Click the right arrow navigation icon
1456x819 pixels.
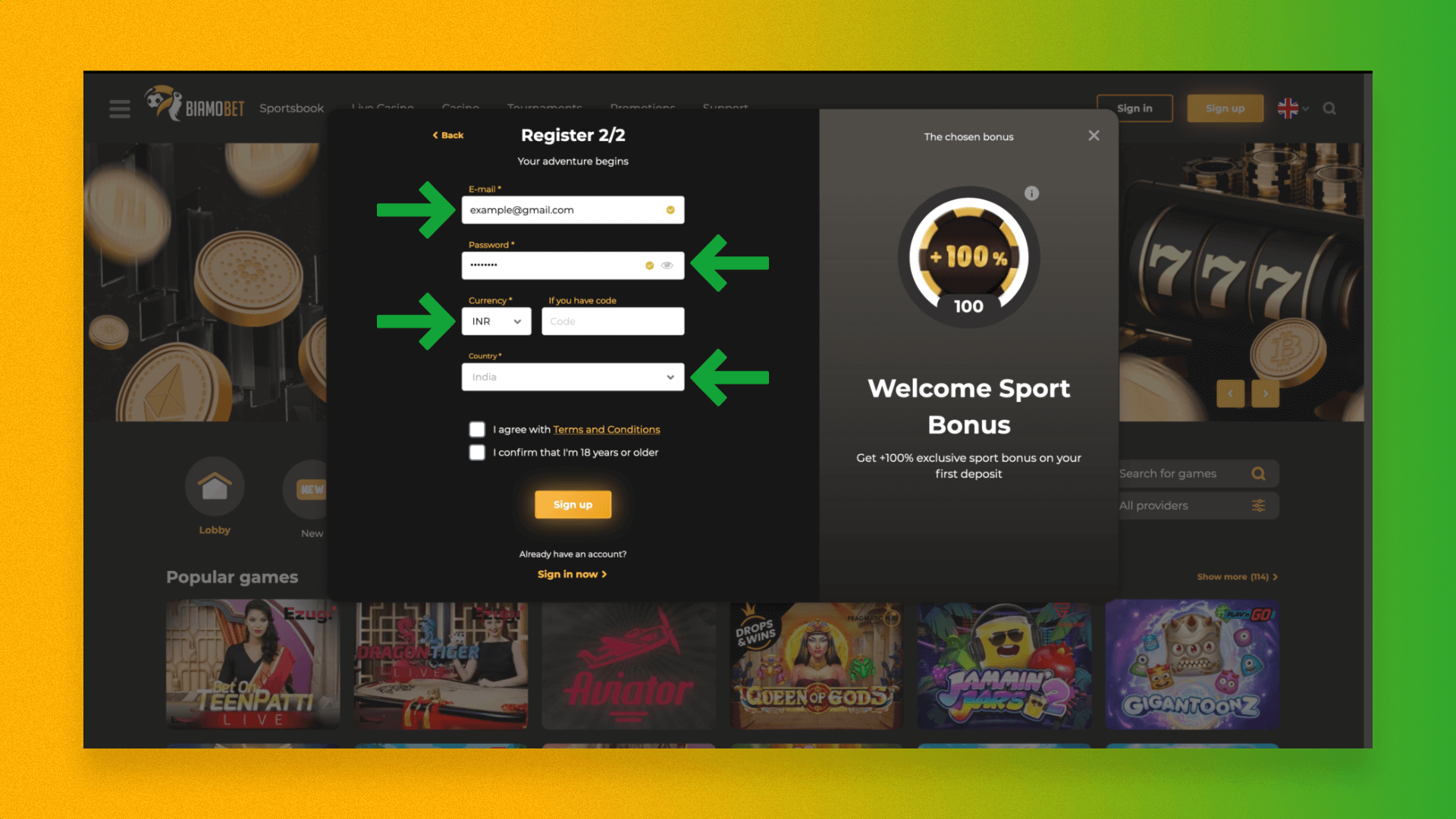coord(1266,393)
